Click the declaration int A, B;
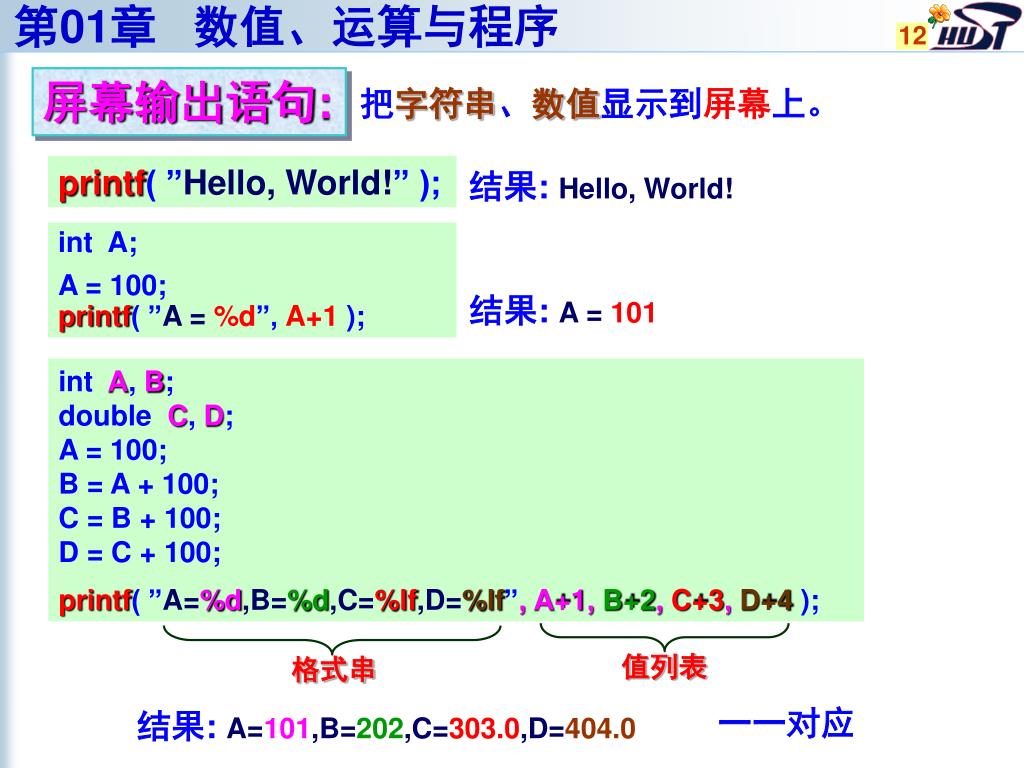 click(x=116, y=382)
